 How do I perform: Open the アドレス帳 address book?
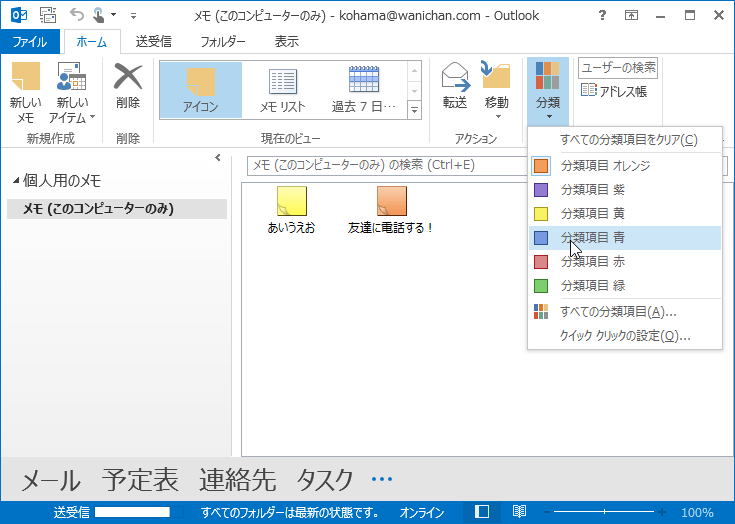pyautogui.click(x=614, y=90)
